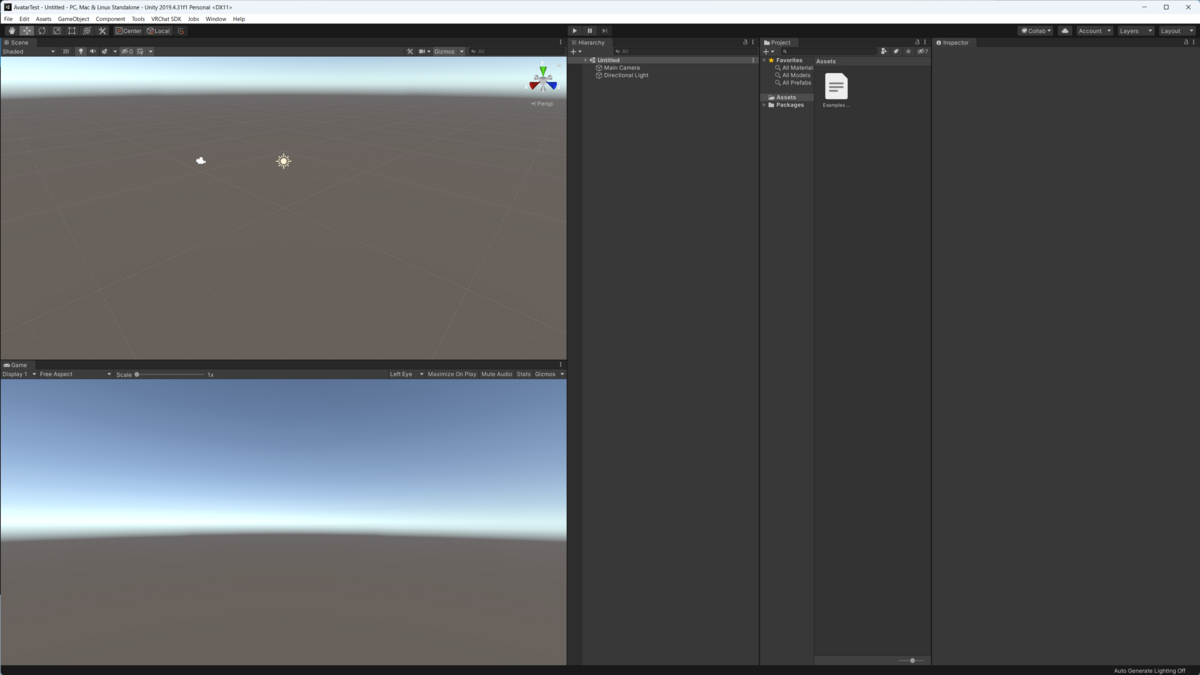Open Scene camera settings icon
Image resolution: width=1200 pixels, height=675 pixels.
click(422, 51)
